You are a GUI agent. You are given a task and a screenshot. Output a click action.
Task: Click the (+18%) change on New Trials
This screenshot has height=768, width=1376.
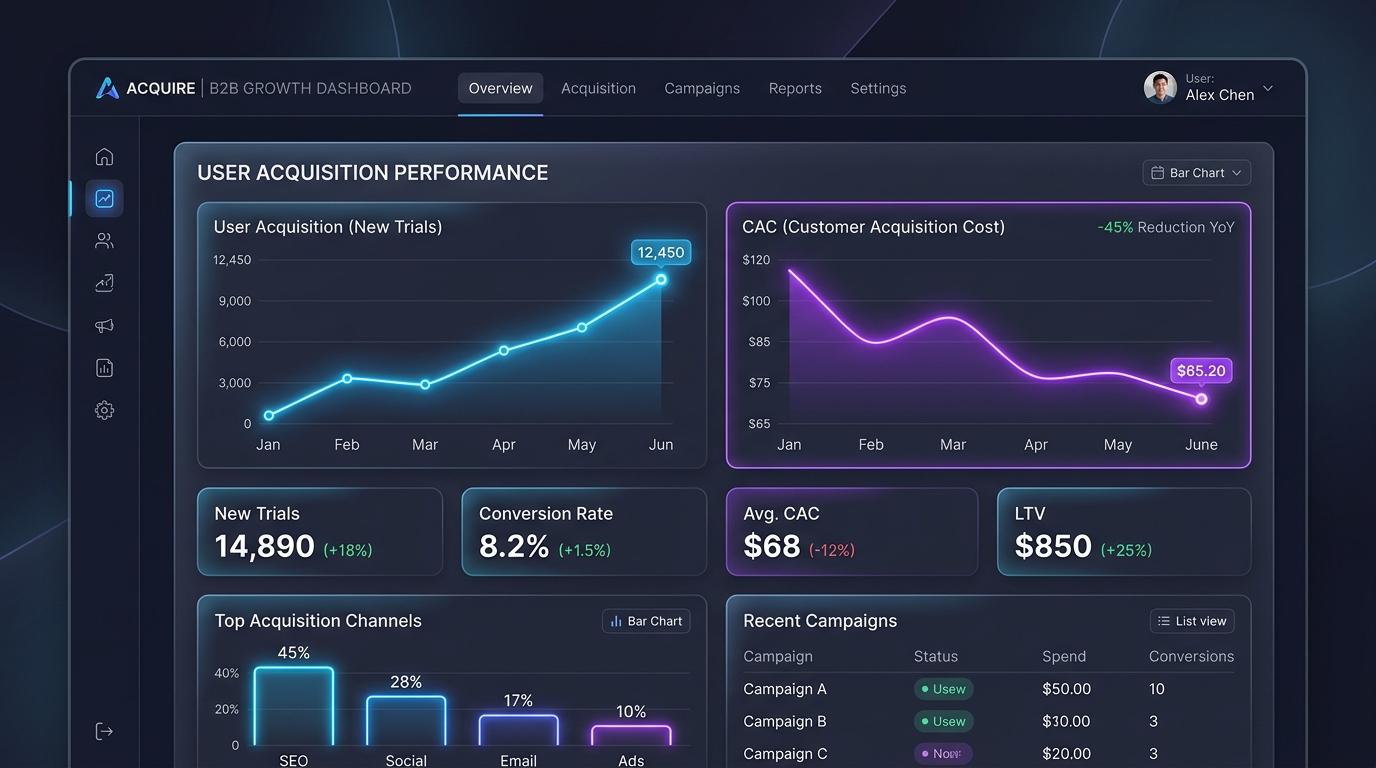point(348,550)
